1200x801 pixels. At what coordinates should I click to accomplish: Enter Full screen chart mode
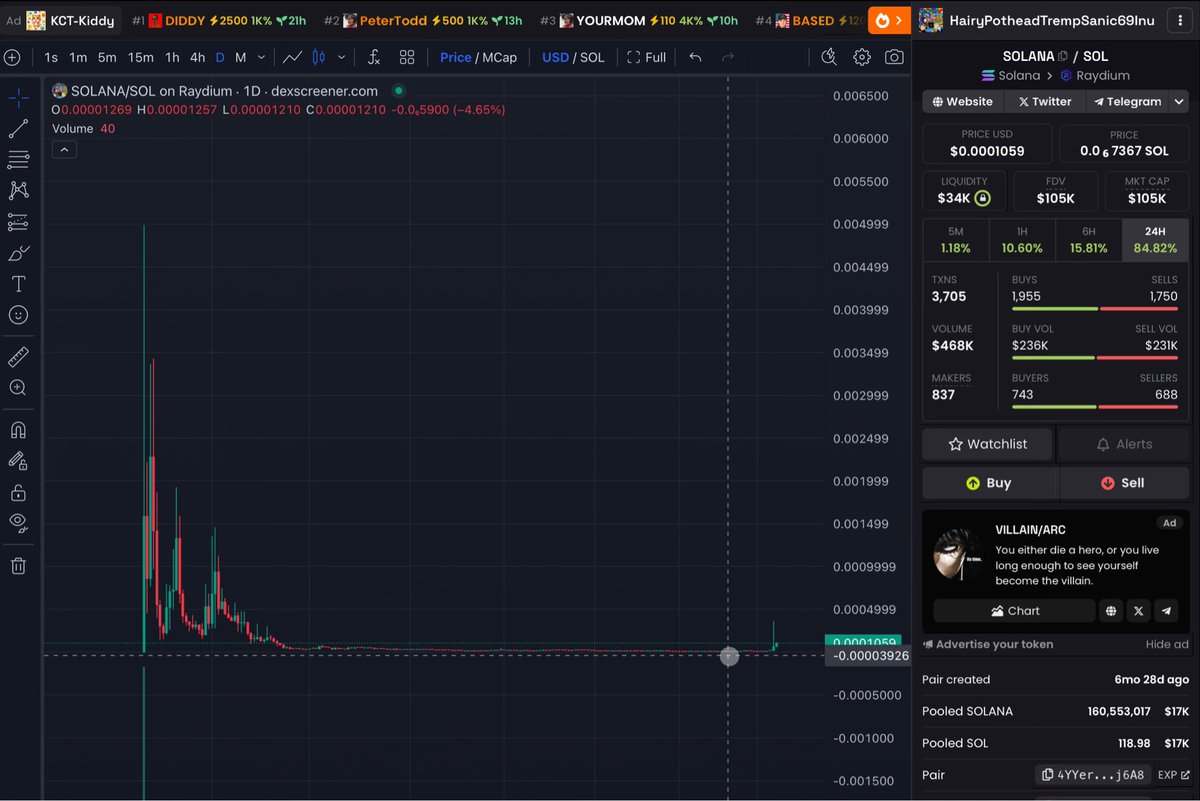(x=646, y=57)
